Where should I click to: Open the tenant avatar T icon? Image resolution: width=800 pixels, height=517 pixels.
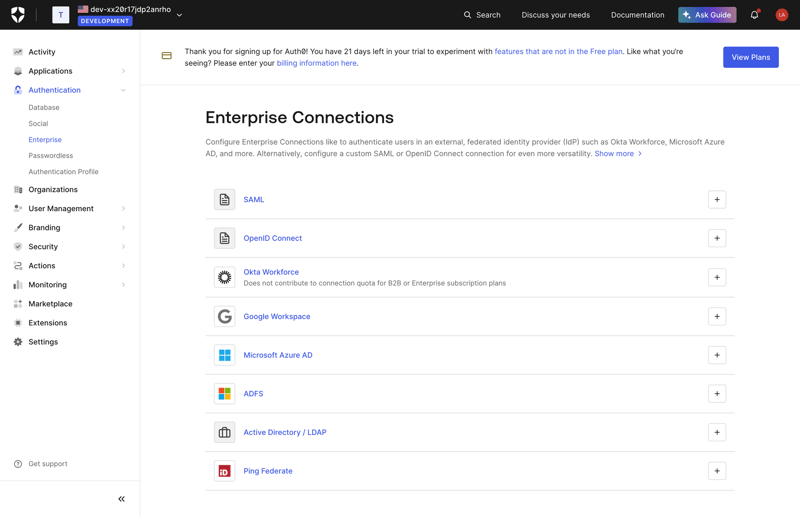click(x=61, y=15)
